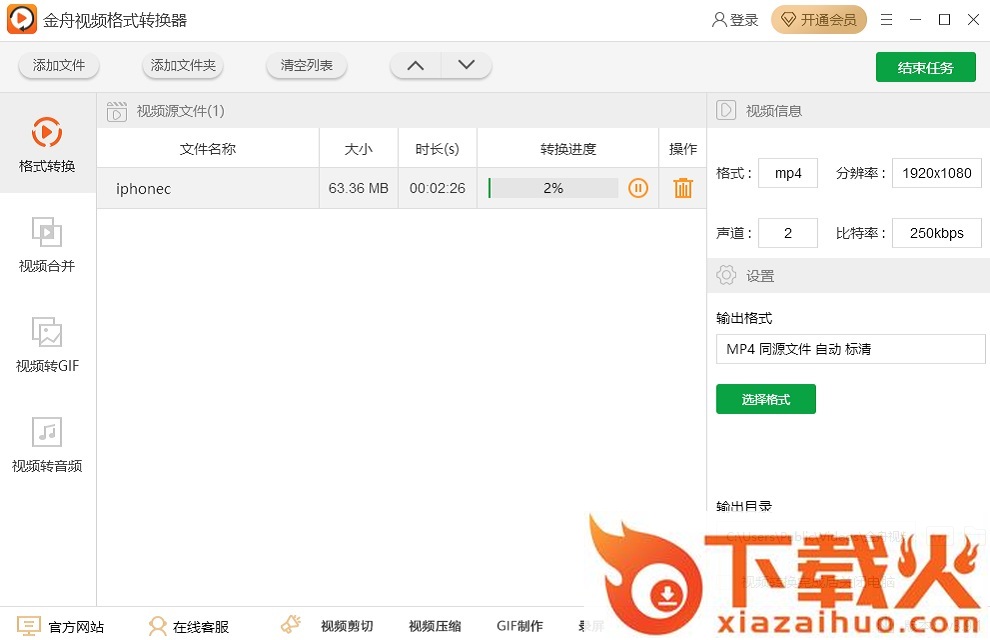Pause the iphonec conversion
Viewport: 990px width, 640px height.
[x=638, y=188]
